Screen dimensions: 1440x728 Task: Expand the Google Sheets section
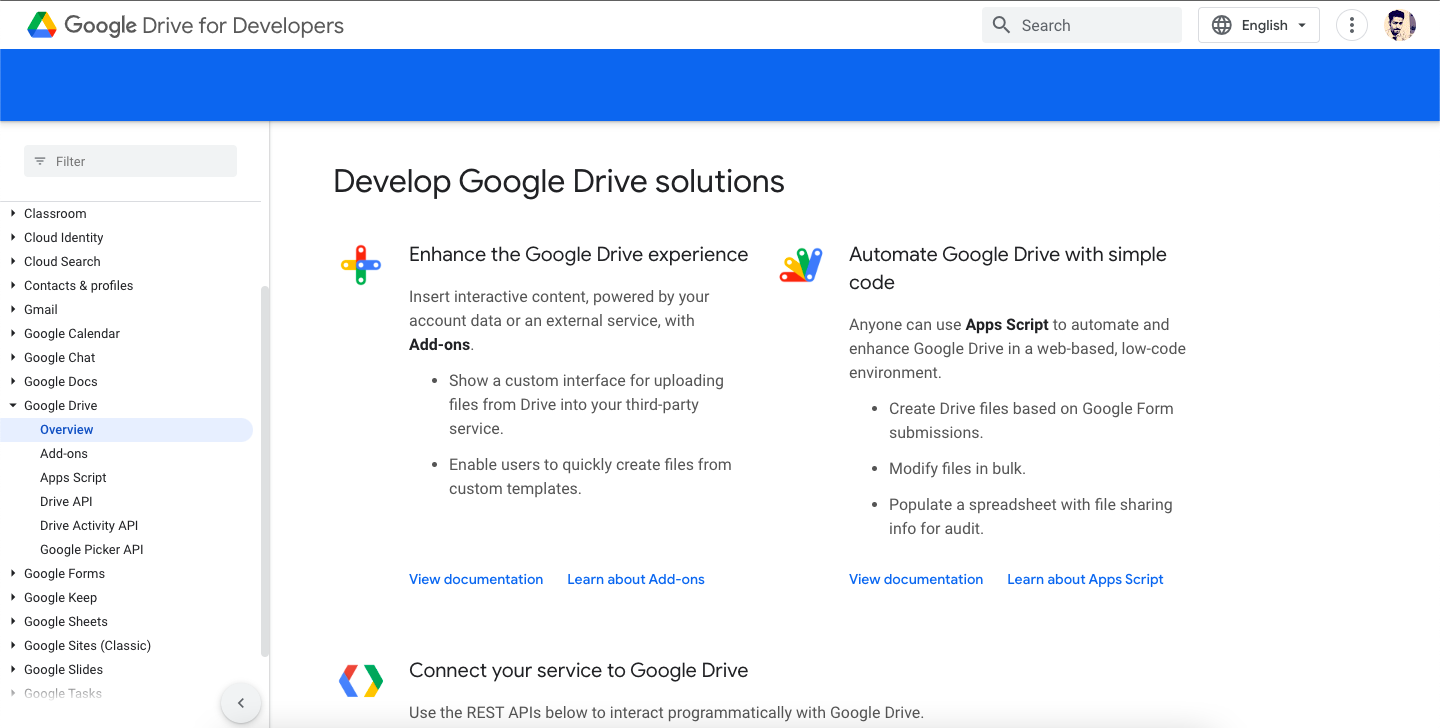pos(13,621)
